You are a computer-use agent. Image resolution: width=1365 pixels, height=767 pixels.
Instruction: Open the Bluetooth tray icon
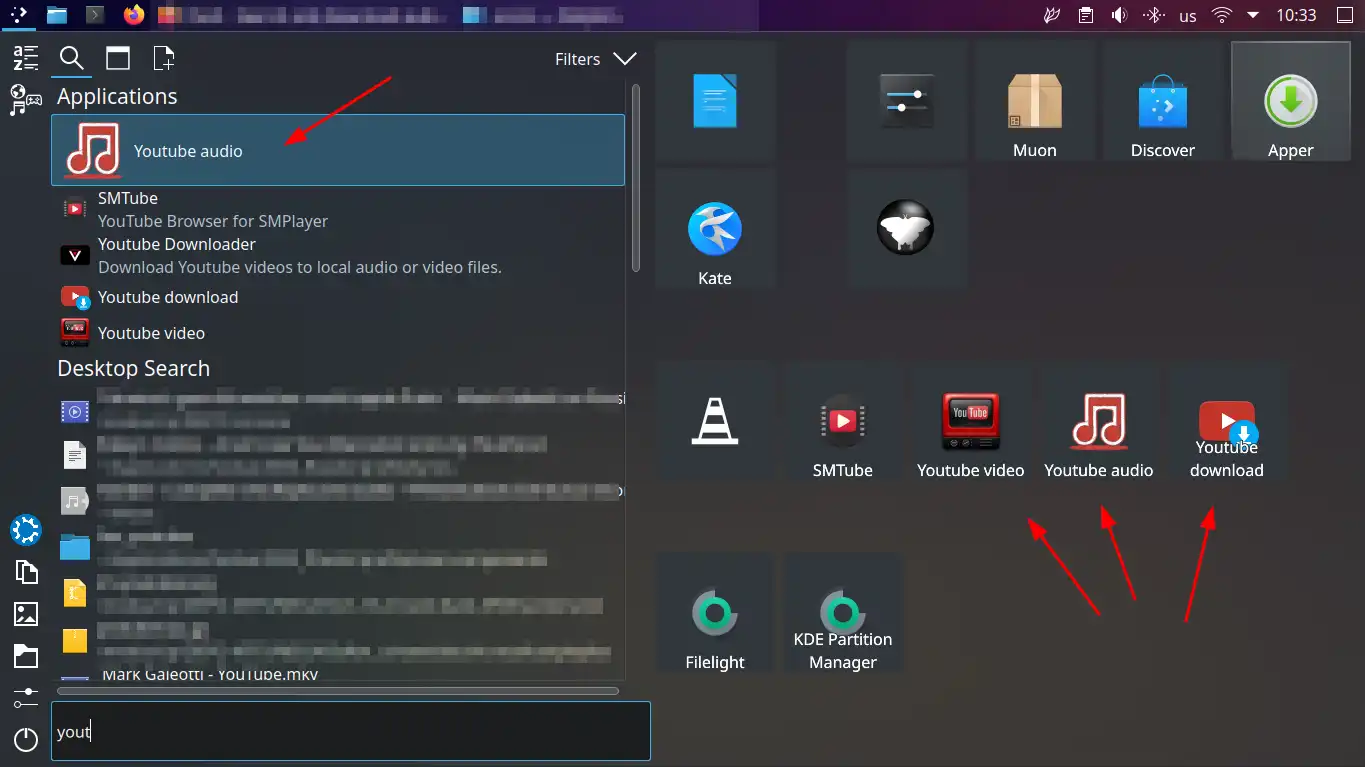(1153, 15)
